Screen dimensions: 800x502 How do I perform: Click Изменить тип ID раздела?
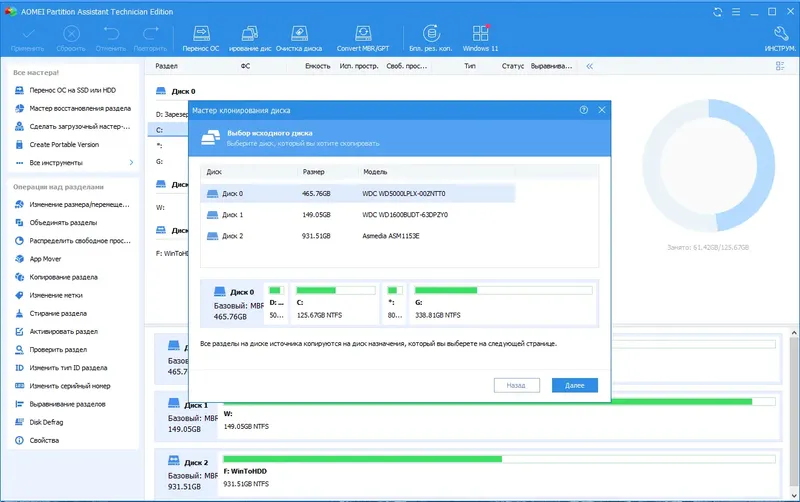click(68, 368)
